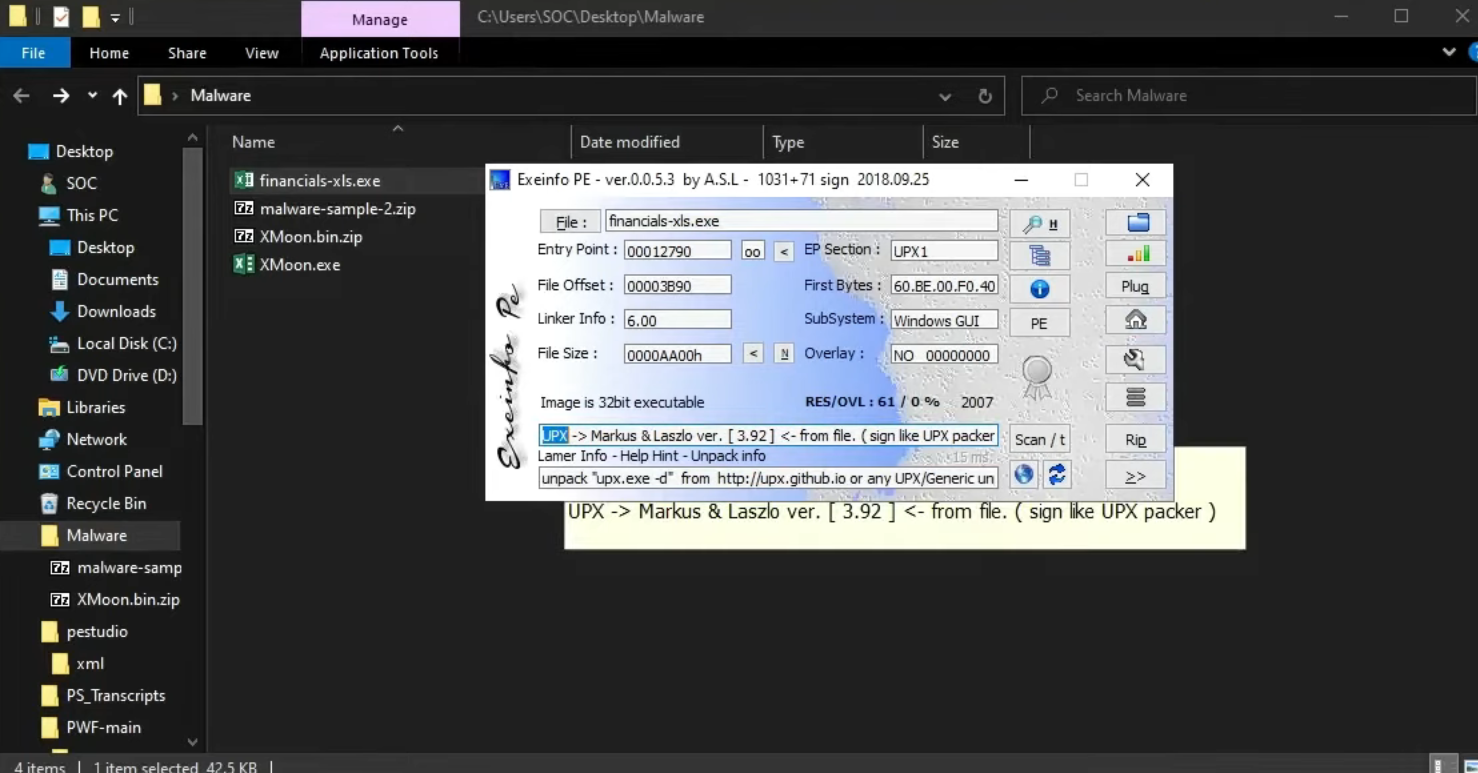Open the Plug plugin menu
This screenshot has width=1478, height=773.
point(1134,286)
